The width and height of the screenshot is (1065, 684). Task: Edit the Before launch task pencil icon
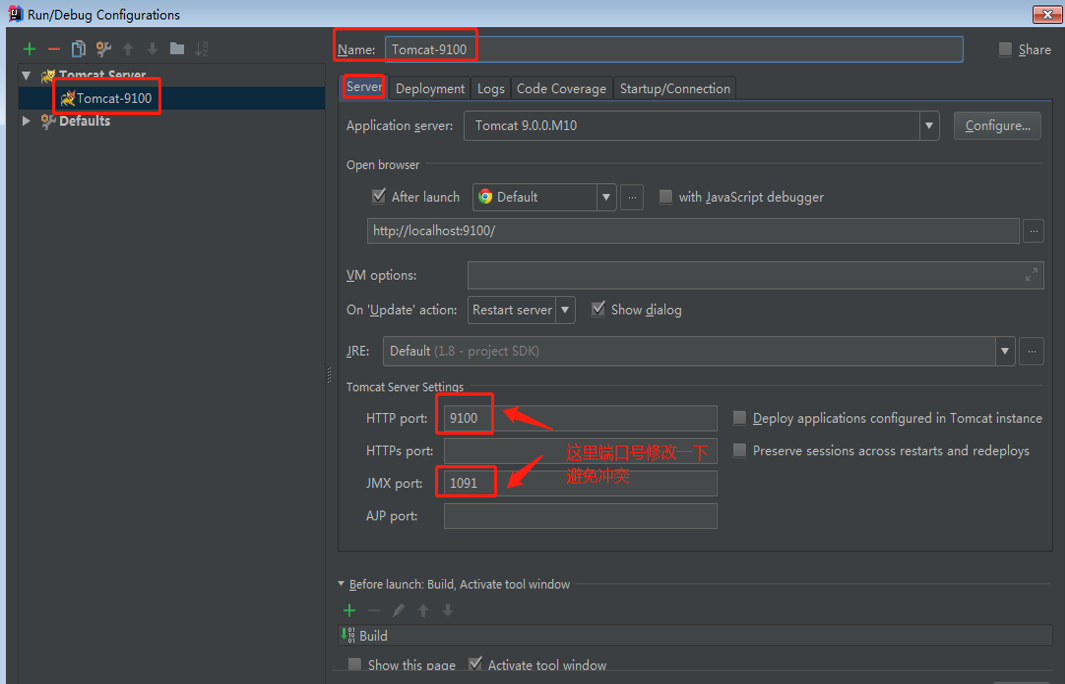point(399,611)
